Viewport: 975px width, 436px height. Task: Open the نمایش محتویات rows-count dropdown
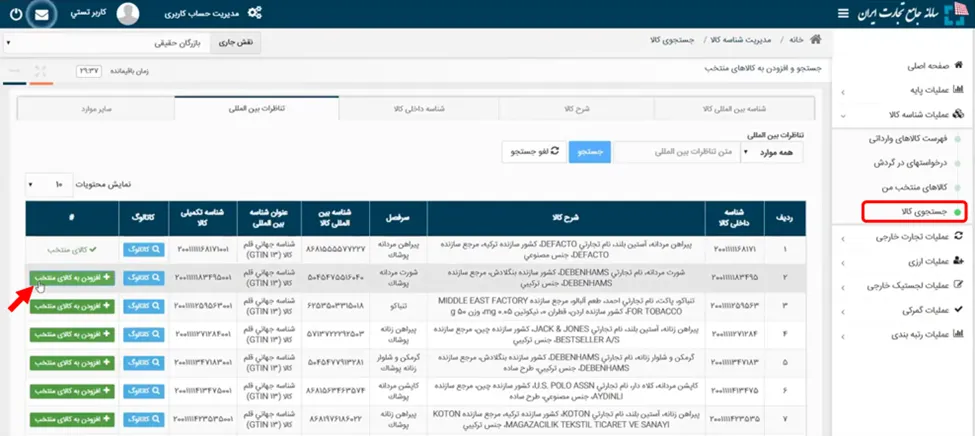pyautogui.click(x=49, y=185)
